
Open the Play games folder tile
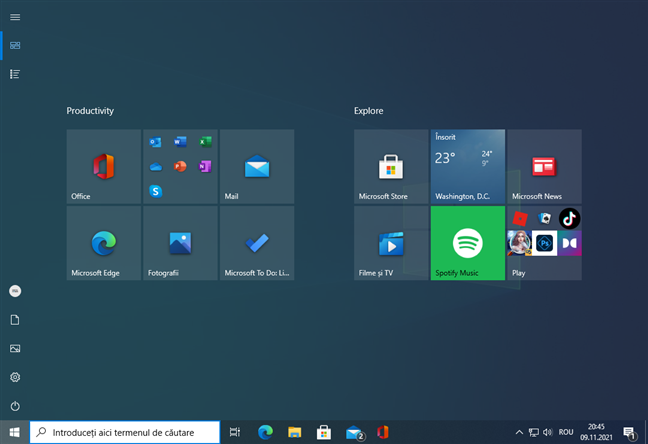tap(544, 243)
